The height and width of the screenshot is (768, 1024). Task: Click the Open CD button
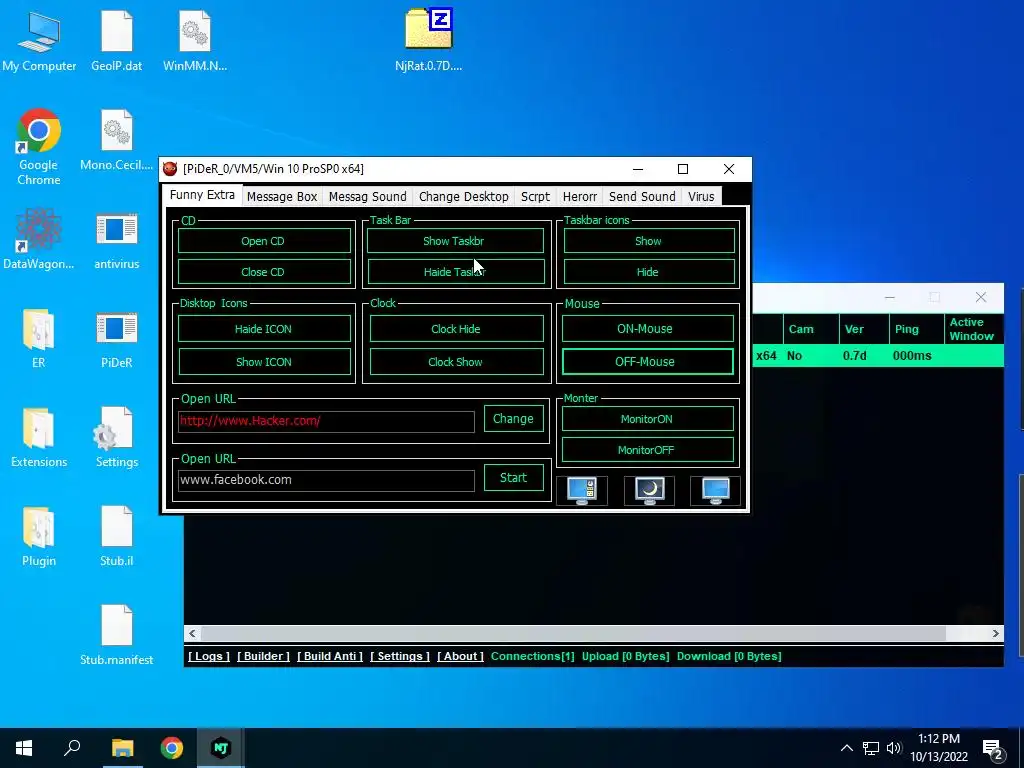(x=264, y=241)
